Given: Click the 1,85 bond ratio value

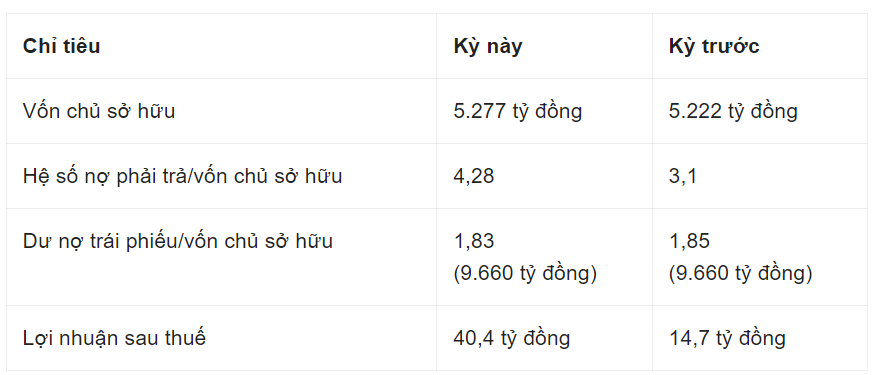Looking at the screenshot, I should click(x=689, y=241).
